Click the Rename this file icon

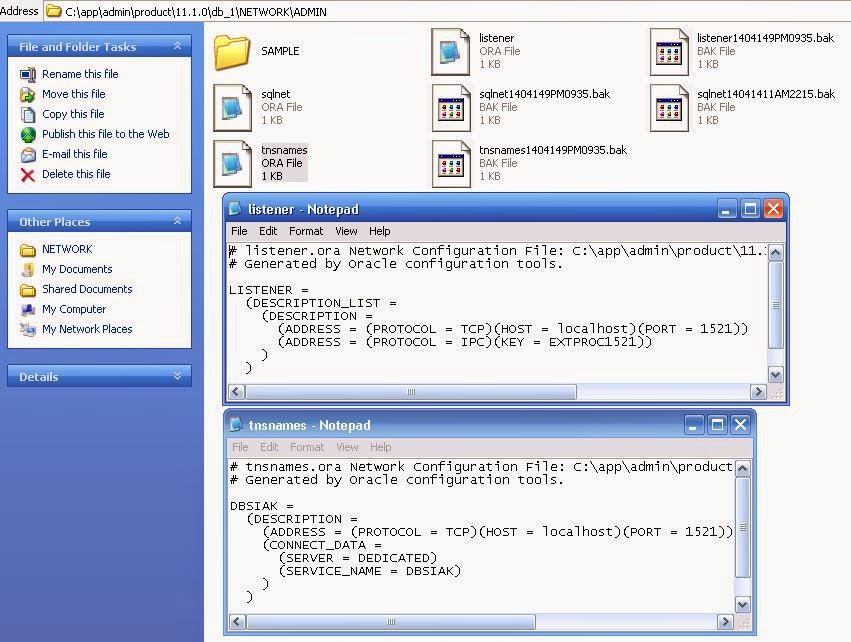click(x=28, y=74)
